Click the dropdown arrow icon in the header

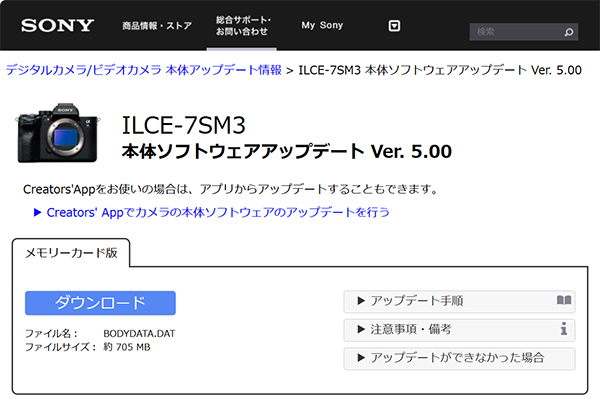point(394,26)
